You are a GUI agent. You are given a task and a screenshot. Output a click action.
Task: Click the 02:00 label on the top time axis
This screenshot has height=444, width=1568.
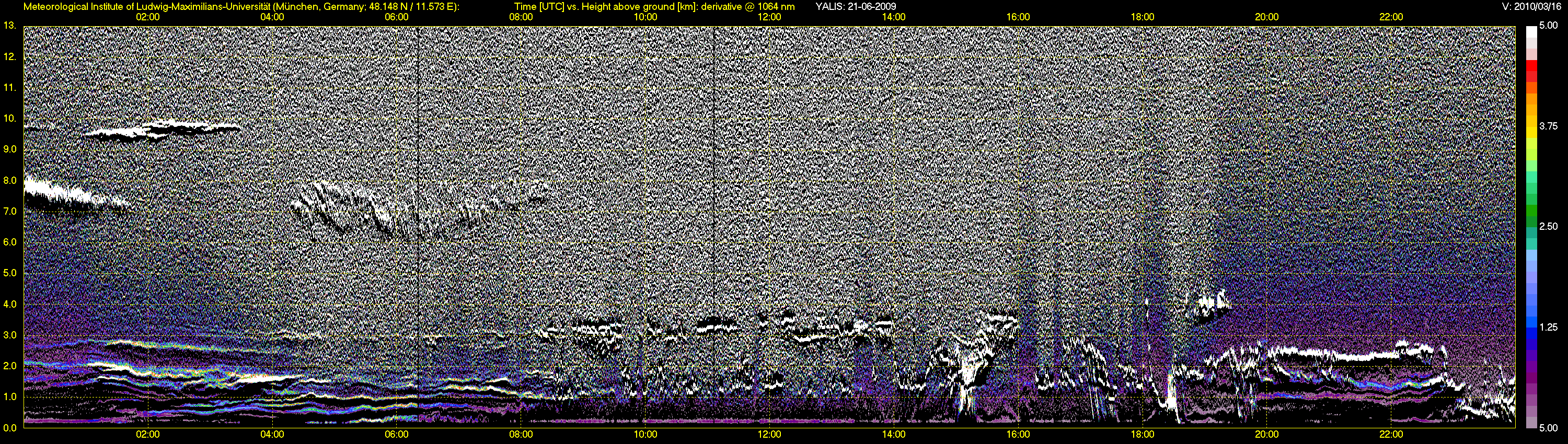tap(148, 17)
